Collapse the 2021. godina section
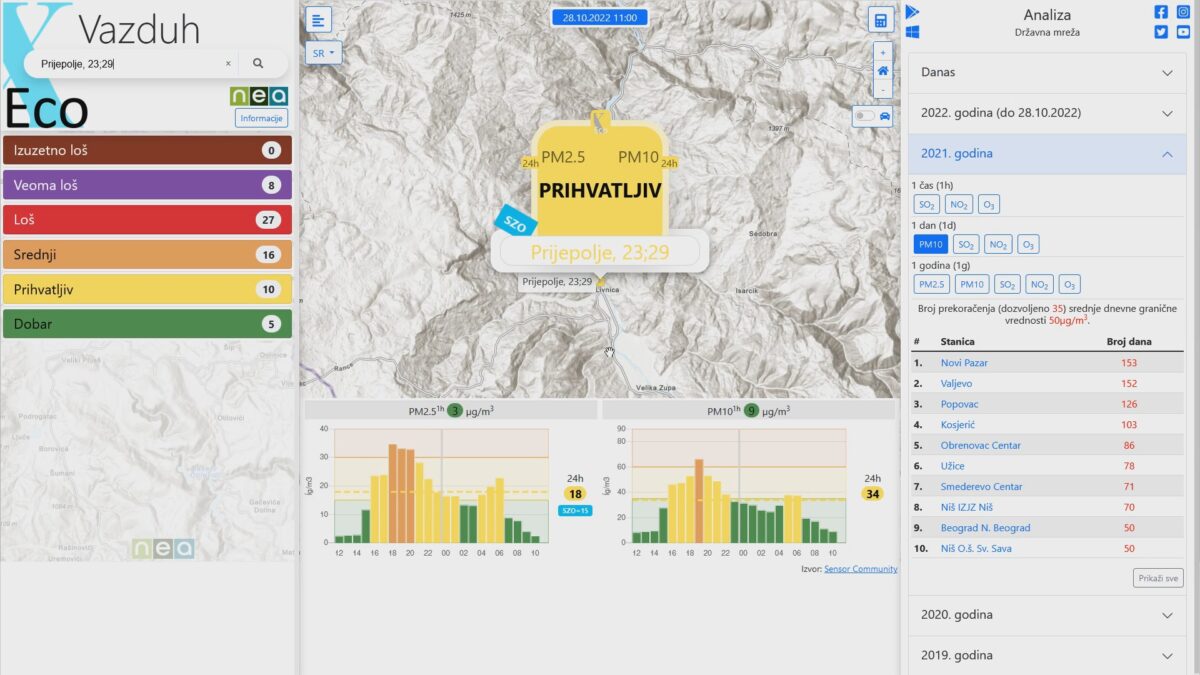This screenshot has width=1200, height=675. [1047, 154]
